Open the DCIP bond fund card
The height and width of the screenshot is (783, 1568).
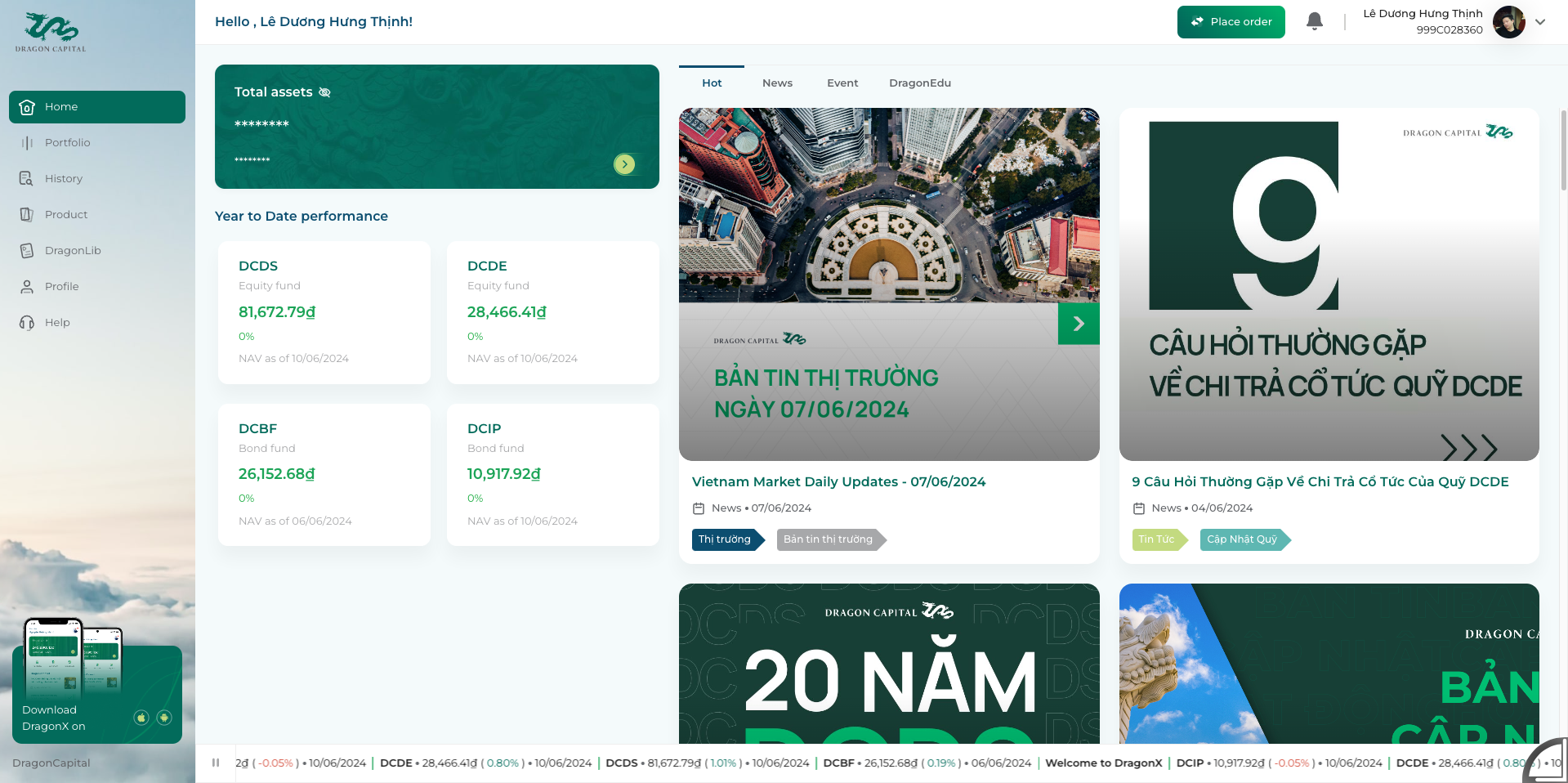553,475
